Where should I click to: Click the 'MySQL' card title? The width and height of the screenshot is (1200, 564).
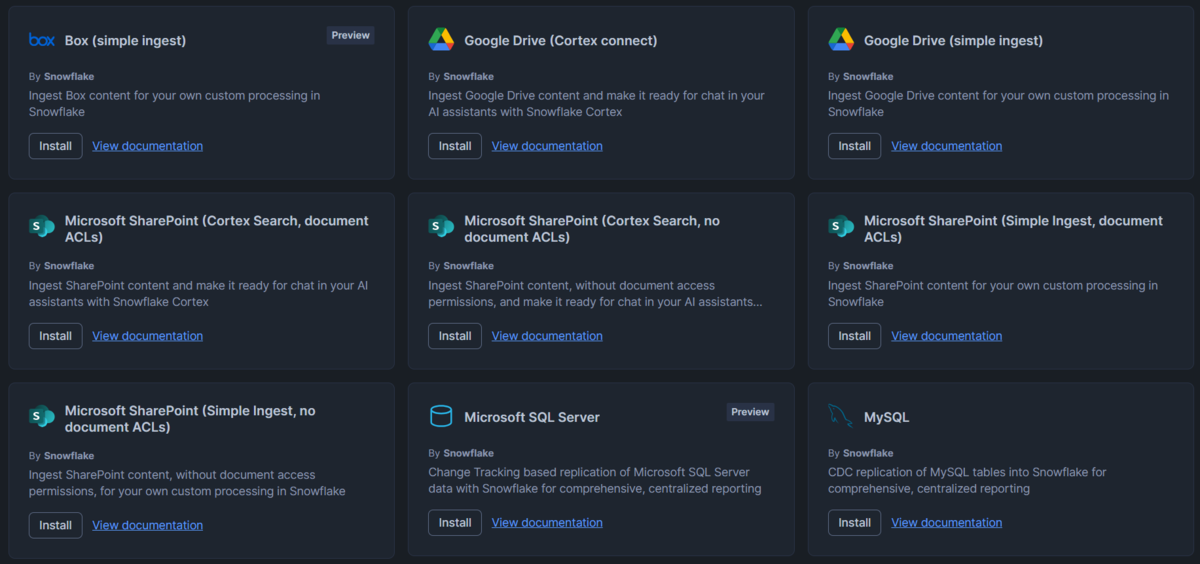[887, 417]
